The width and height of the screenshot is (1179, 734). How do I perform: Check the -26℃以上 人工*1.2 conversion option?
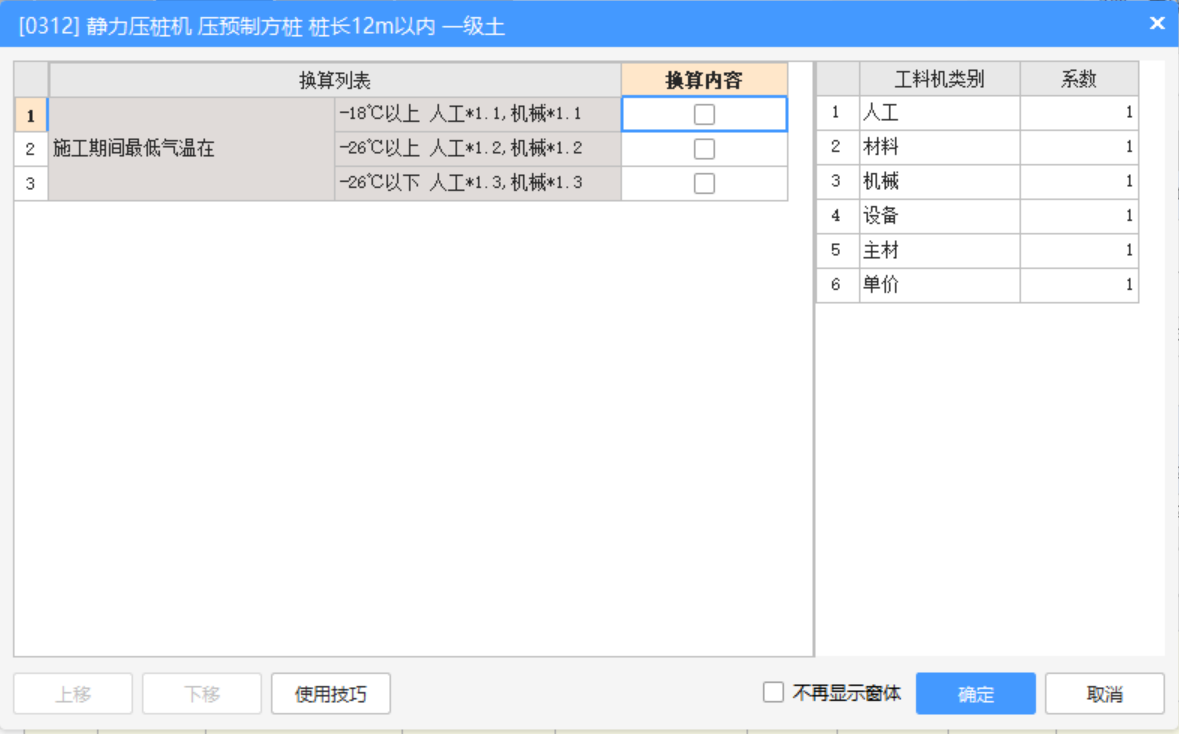[x=704, y=148]
